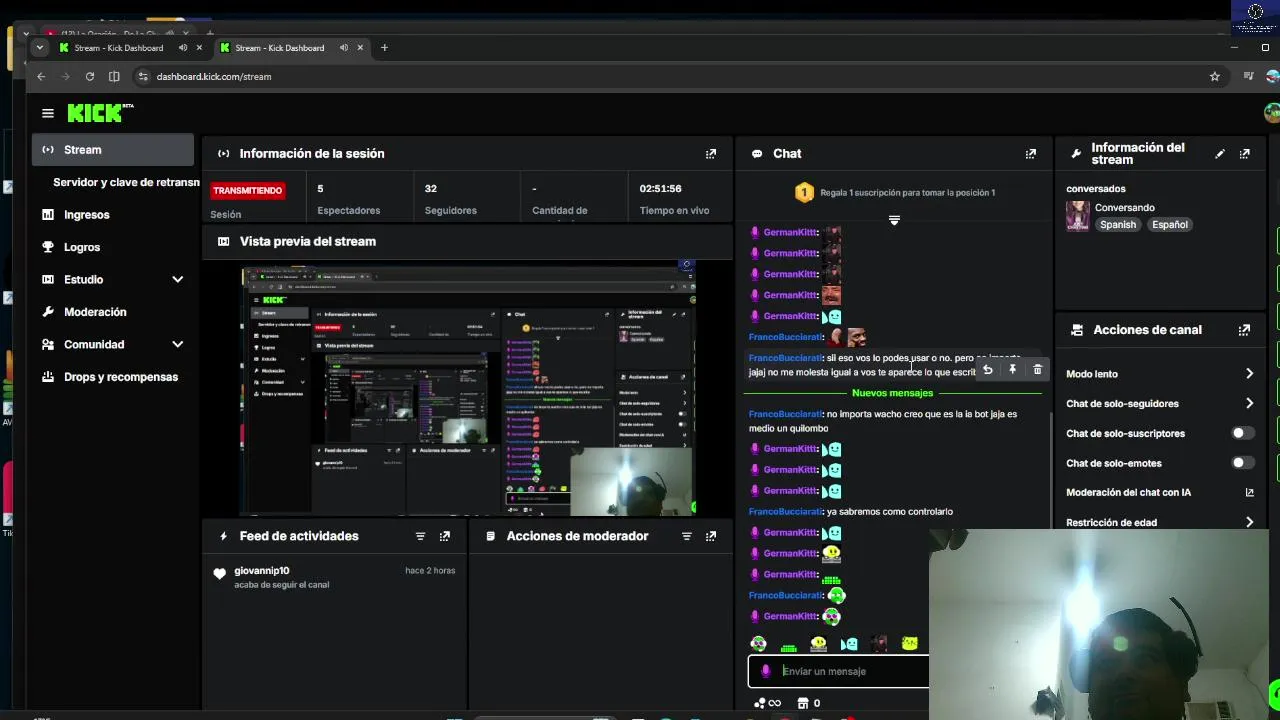The image size is (1280, 720).
Task: Click the Spanish language tag
Action: (x=1118, y=225)
